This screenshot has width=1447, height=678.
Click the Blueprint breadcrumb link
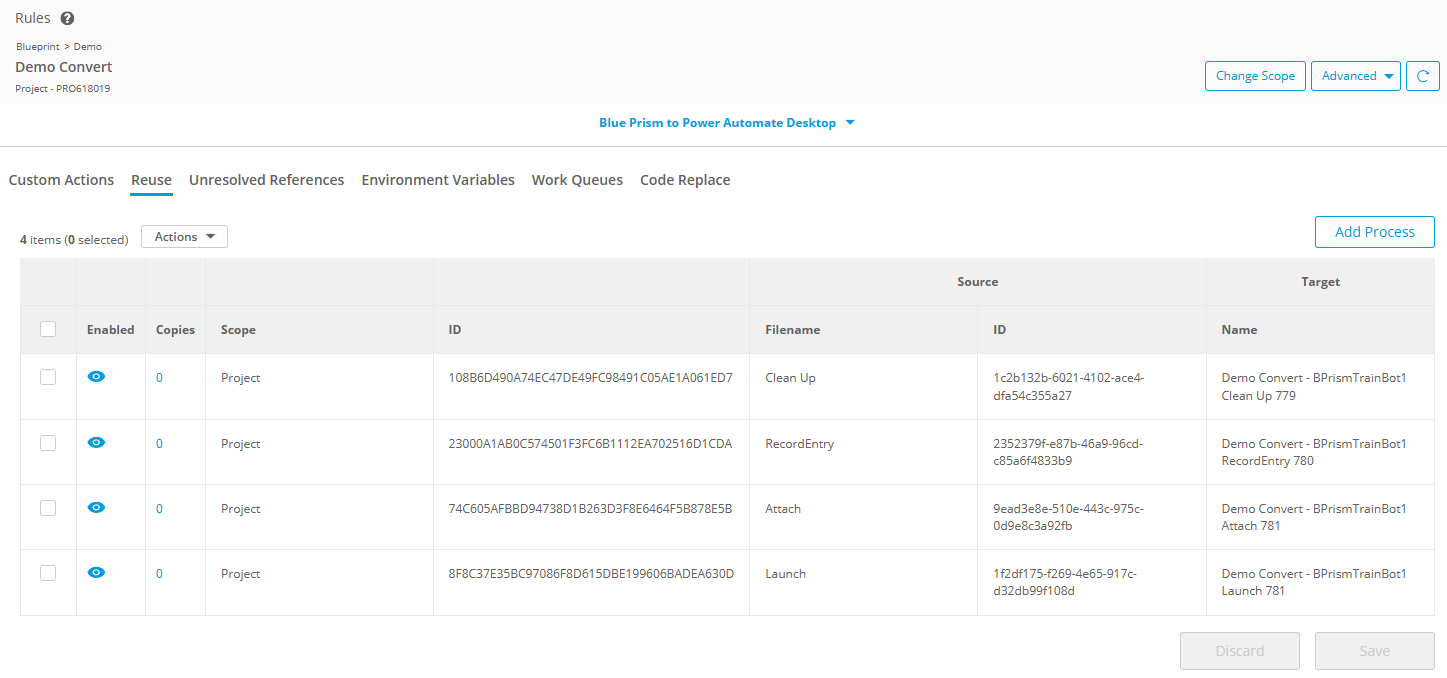[x=37, y=47]
